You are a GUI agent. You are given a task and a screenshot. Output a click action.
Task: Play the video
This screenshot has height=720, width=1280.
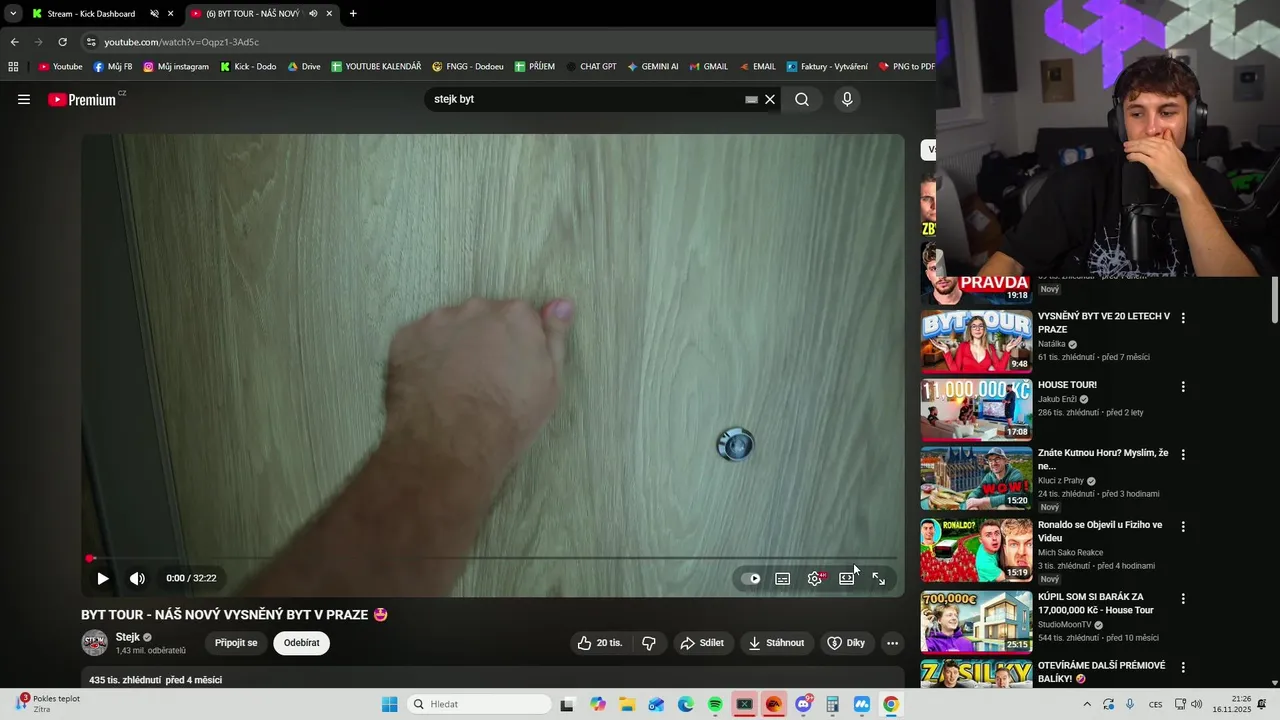click(102, 578)
